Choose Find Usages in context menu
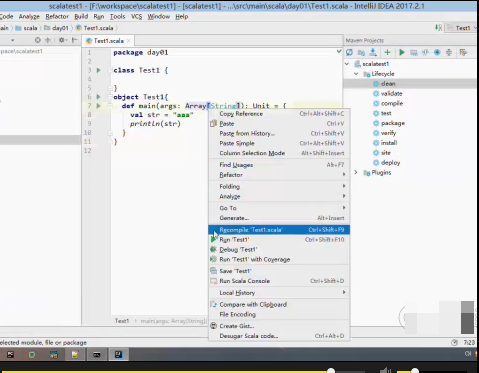This screenshot has height=373, width=479. point(279,165)
